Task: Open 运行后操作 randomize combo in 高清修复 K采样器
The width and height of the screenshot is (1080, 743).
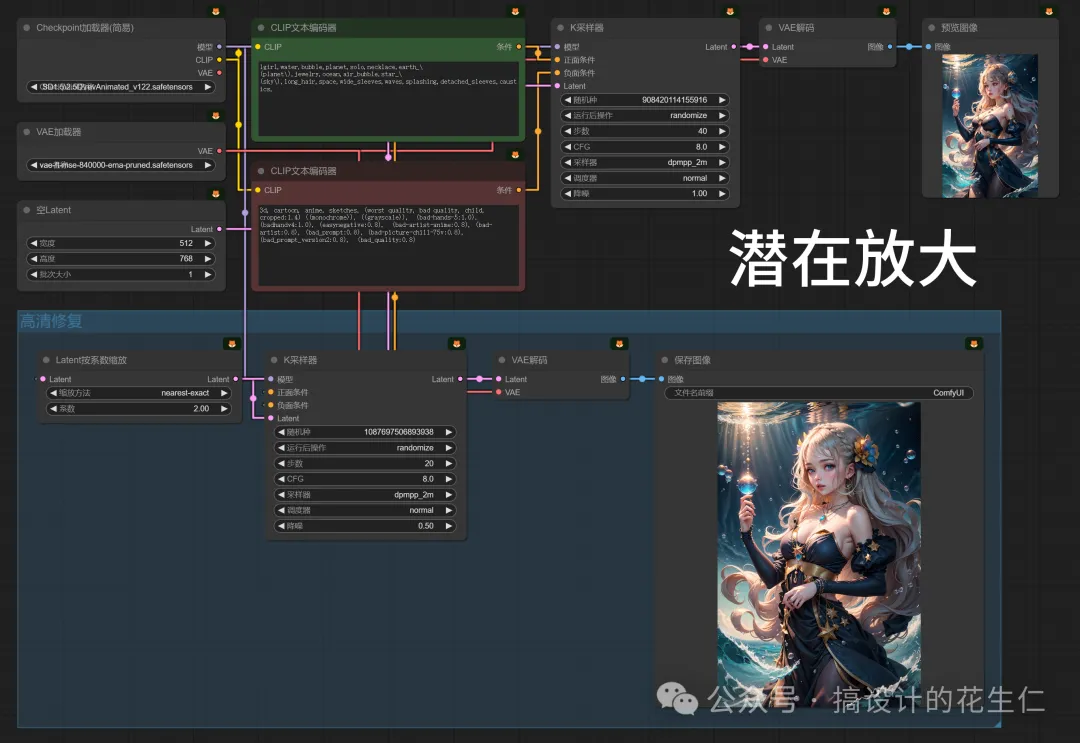Action: (365, 448)
